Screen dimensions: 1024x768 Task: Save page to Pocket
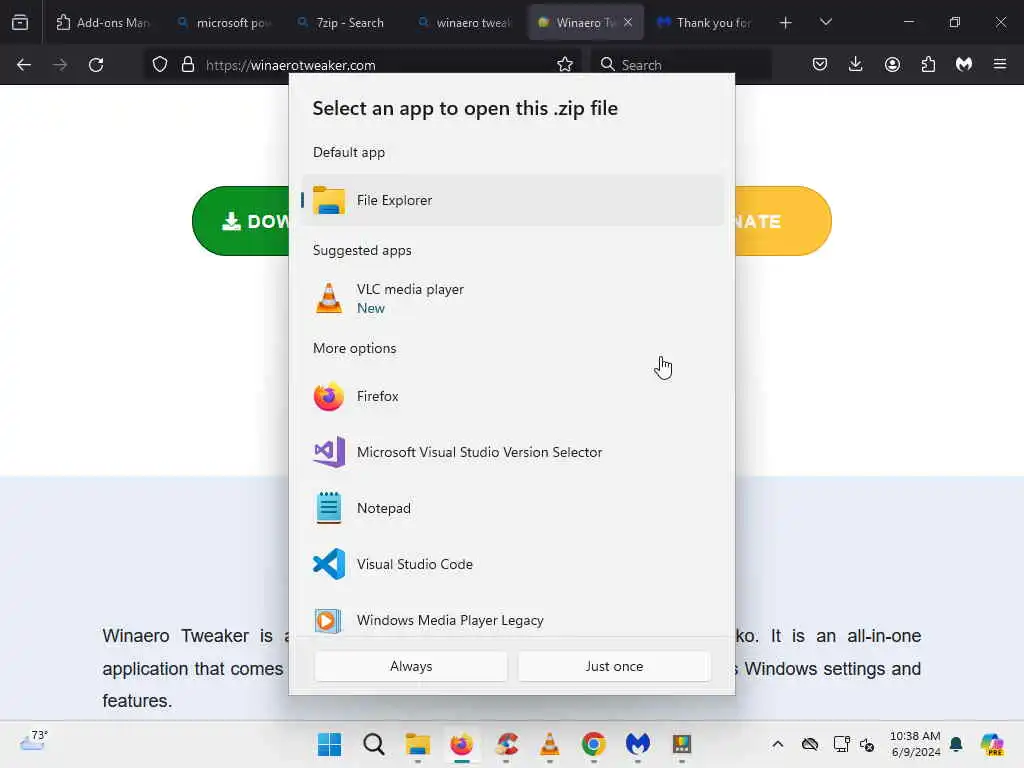(820, 65)
